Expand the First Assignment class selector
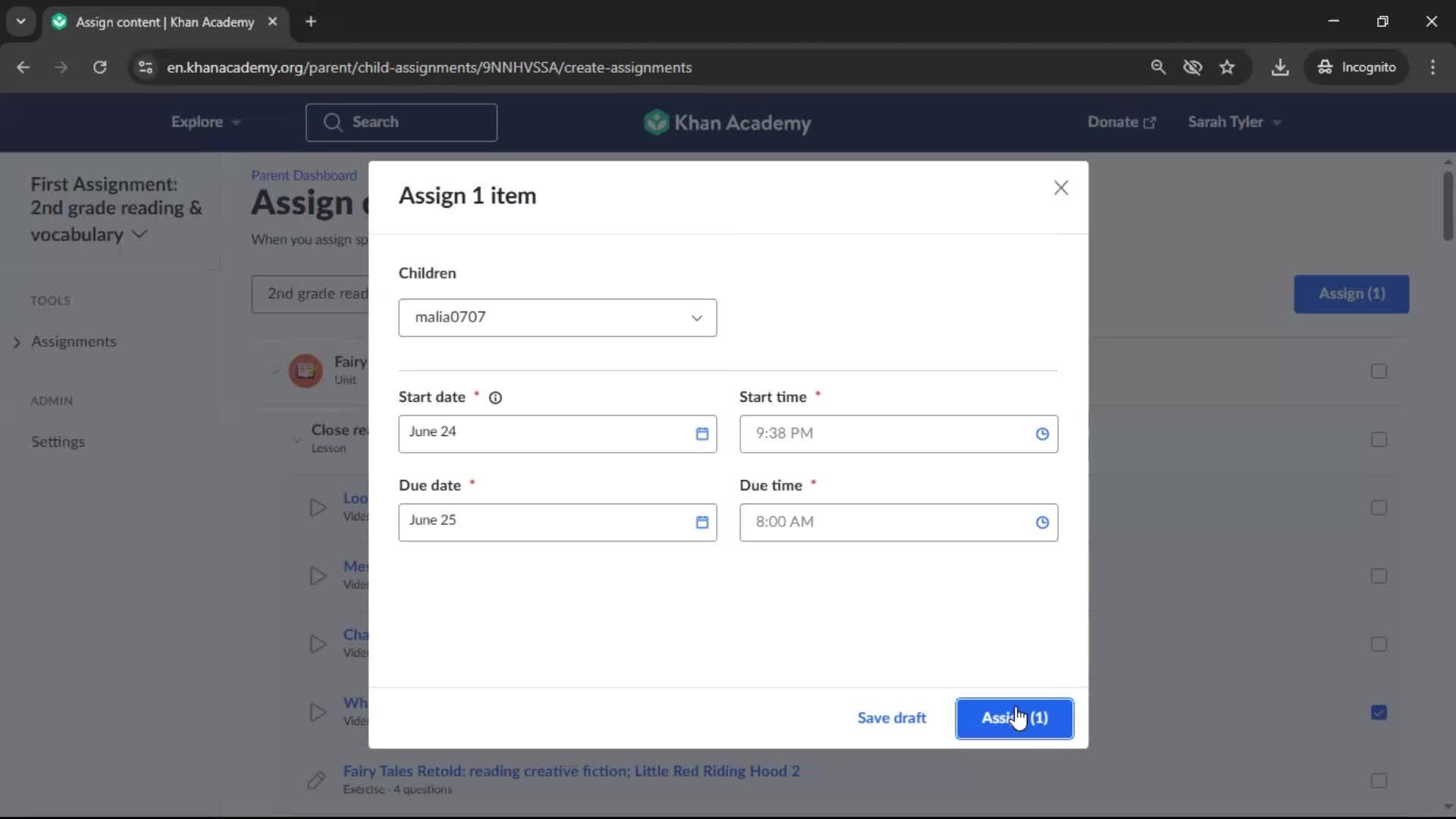This screenshot has width=1456, height=819. (117, 209)
